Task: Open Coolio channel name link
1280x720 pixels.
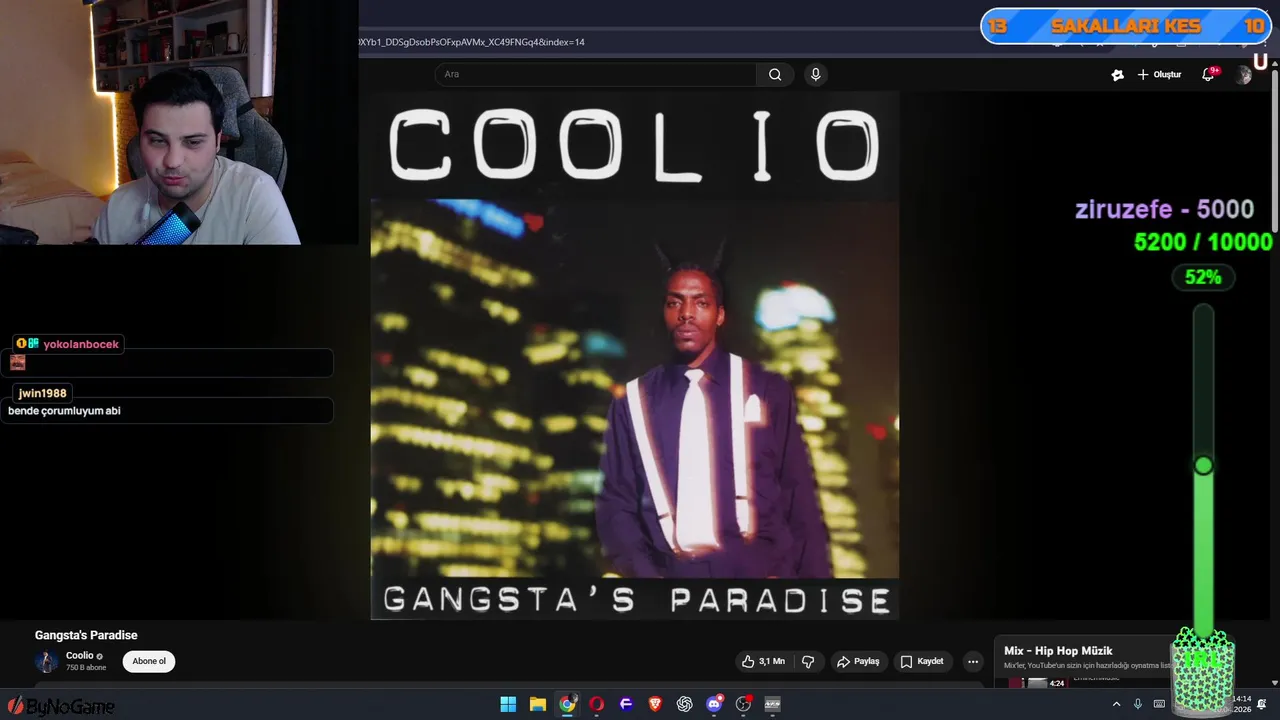Action: tap(80, 656)
